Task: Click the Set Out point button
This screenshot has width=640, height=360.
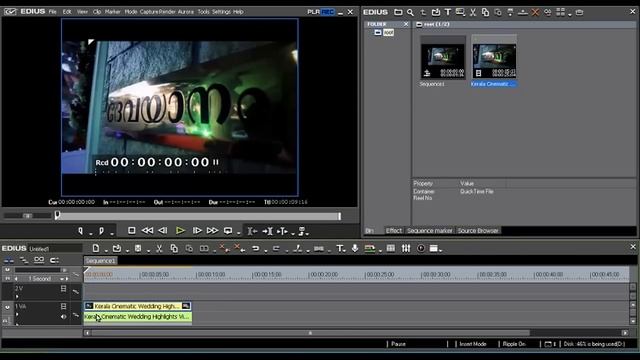Action: (101, 231)
